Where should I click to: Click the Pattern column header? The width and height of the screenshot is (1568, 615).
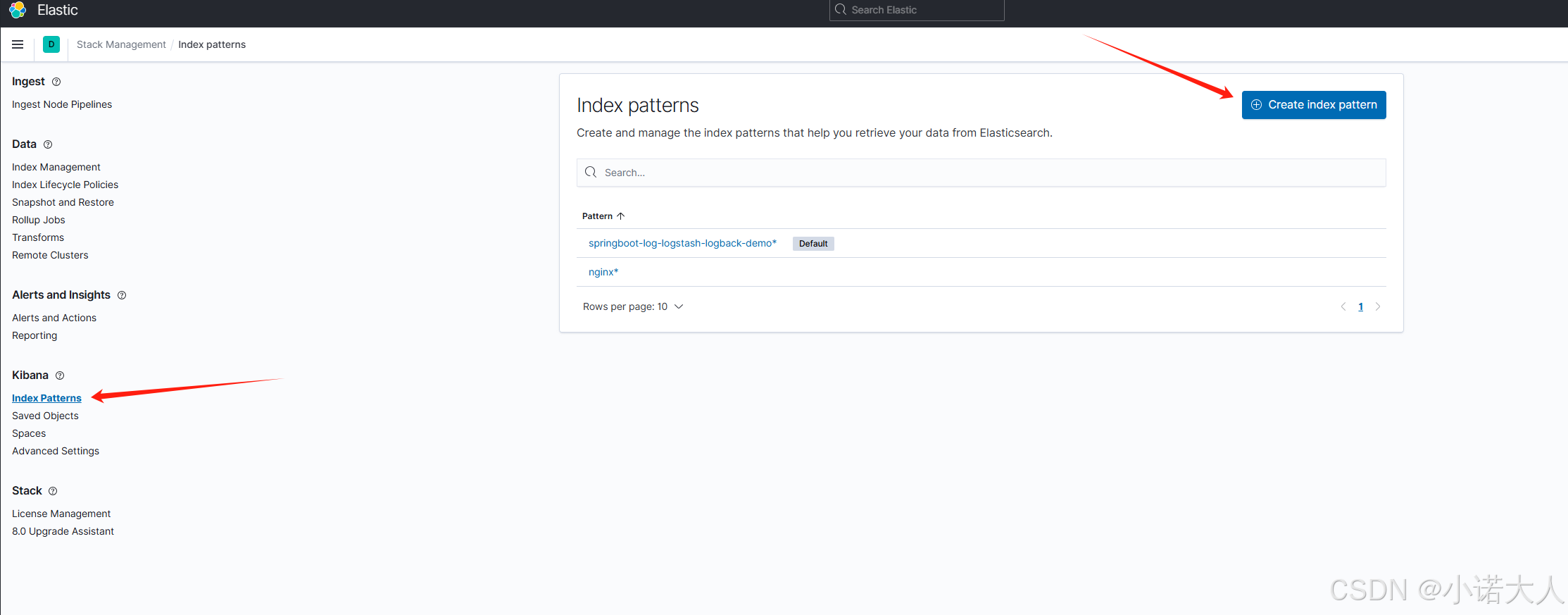tap(597, 216)
